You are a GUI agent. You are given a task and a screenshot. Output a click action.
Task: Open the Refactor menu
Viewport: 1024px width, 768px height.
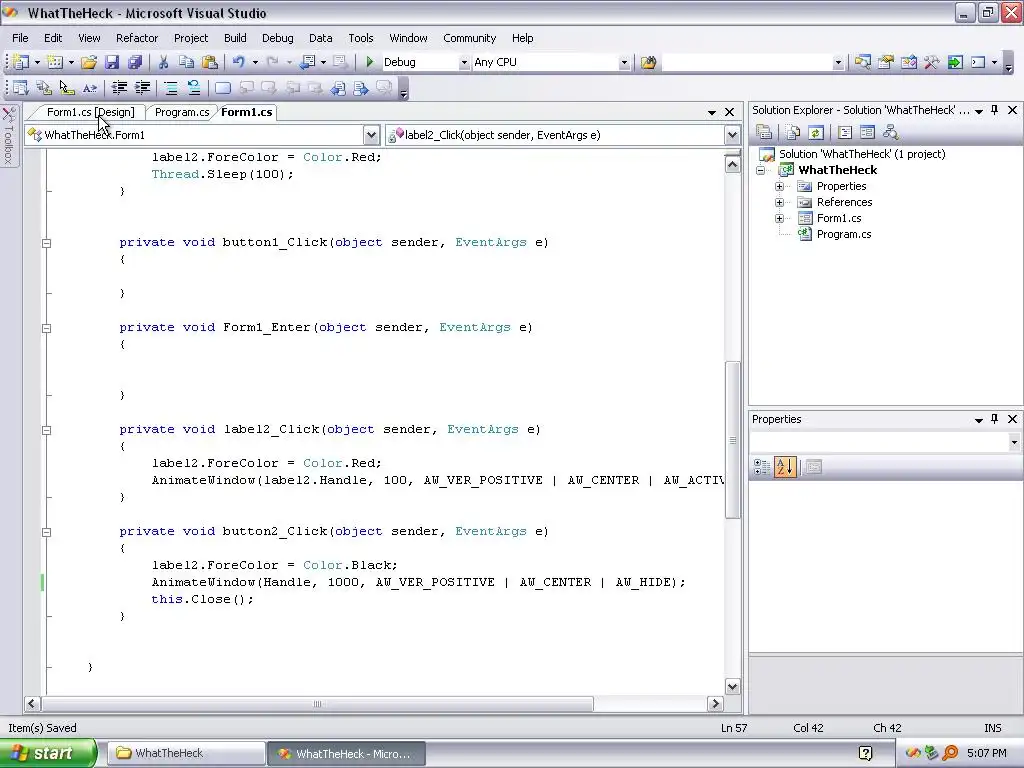[x=137, y=38]
